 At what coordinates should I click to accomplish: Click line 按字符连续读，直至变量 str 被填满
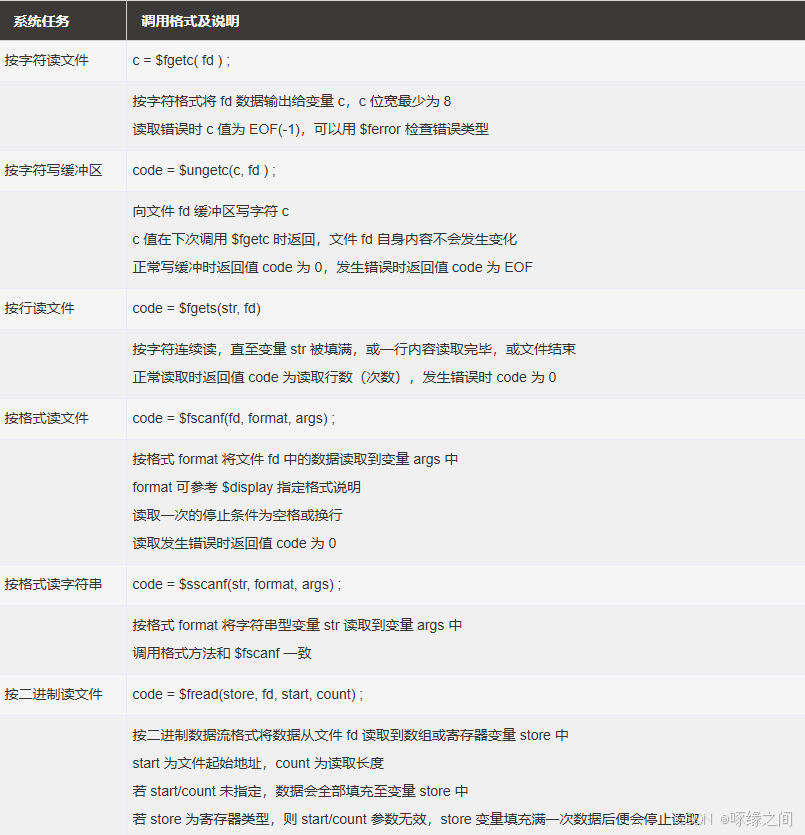354,349
